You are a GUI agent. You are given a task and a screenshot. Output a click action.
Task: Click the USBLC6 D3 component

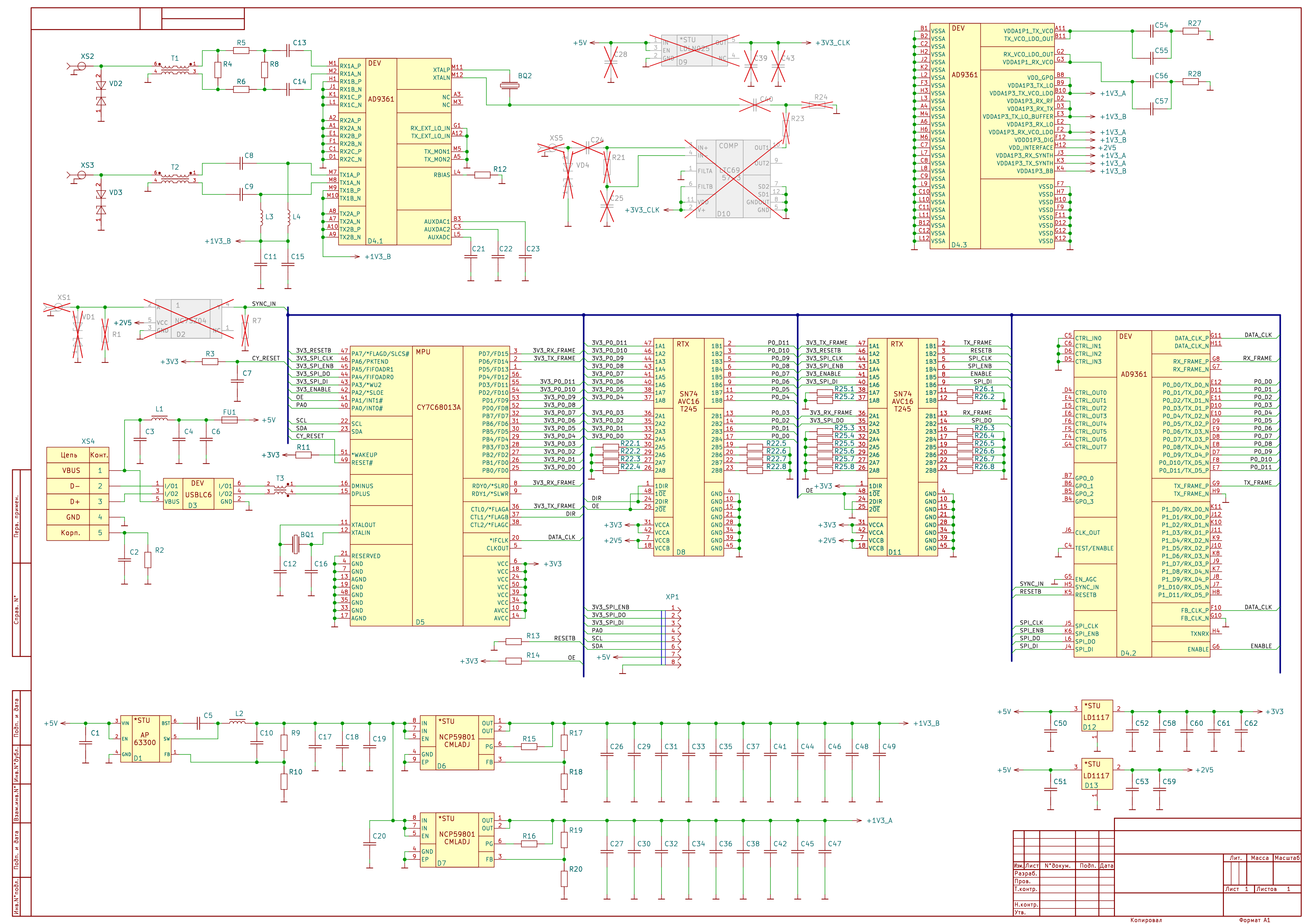point(198,494)
